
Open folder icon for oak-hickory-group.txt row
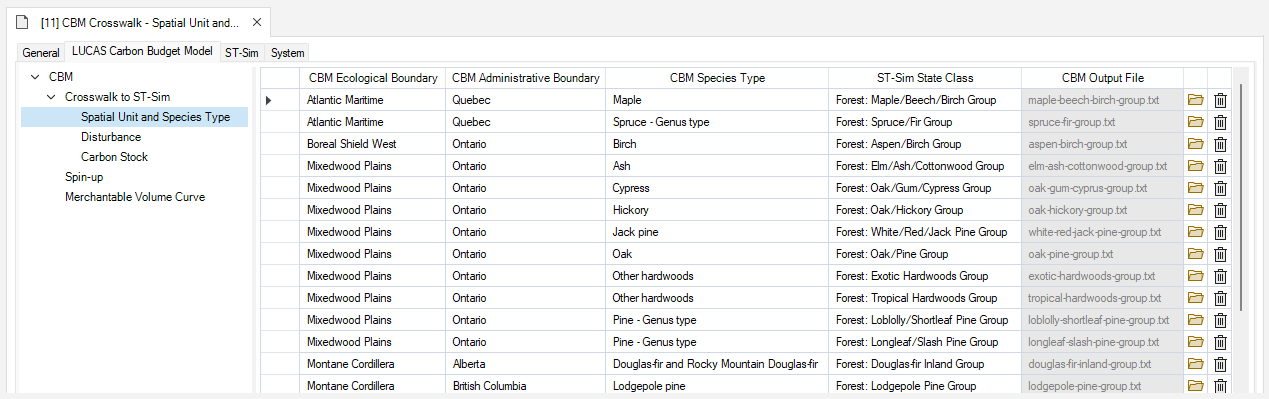1195,210
